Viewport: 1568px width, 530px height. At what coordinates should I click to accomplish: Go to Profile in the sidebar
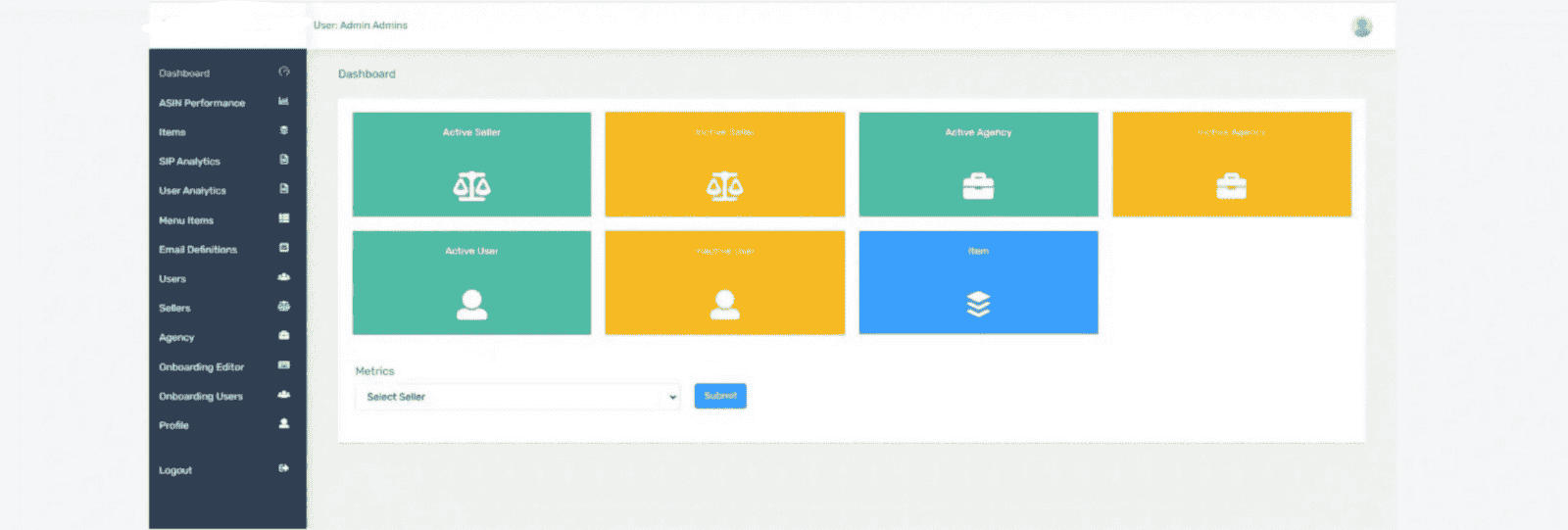coord(173,425)
